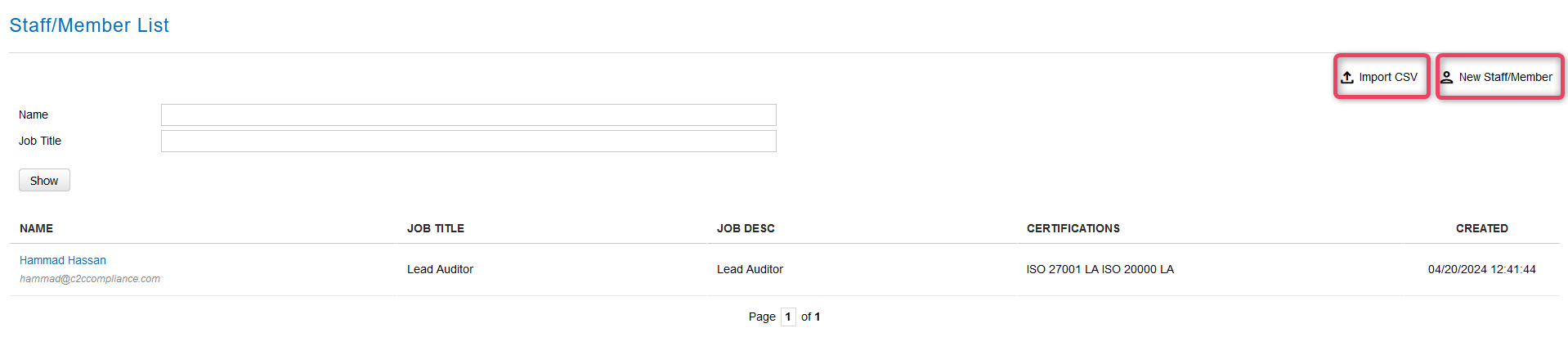Image resolution: width=1568 pixels, height=346 pixels.
Task: Click the NAME column header
Action: click(x=36, y=228)
